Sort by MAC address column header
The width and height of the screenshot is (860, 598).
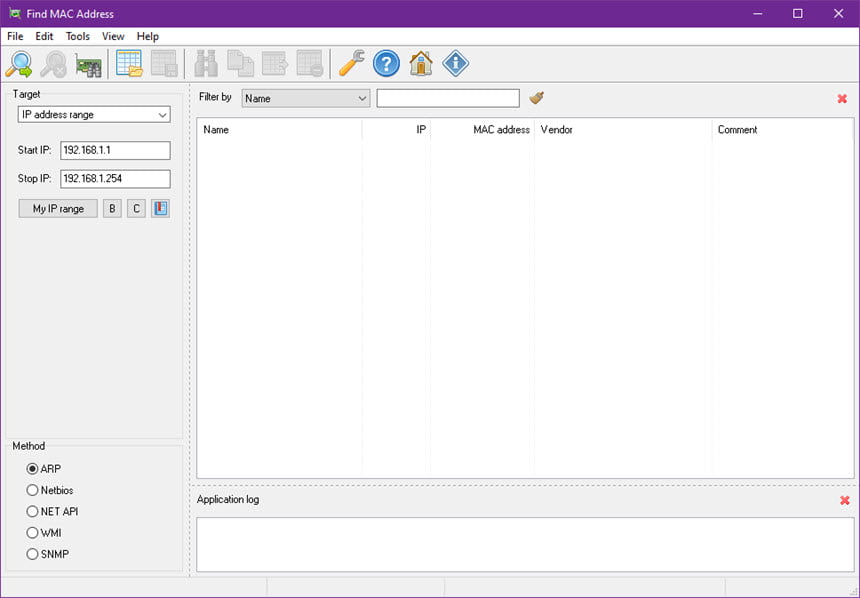point(482,130)
